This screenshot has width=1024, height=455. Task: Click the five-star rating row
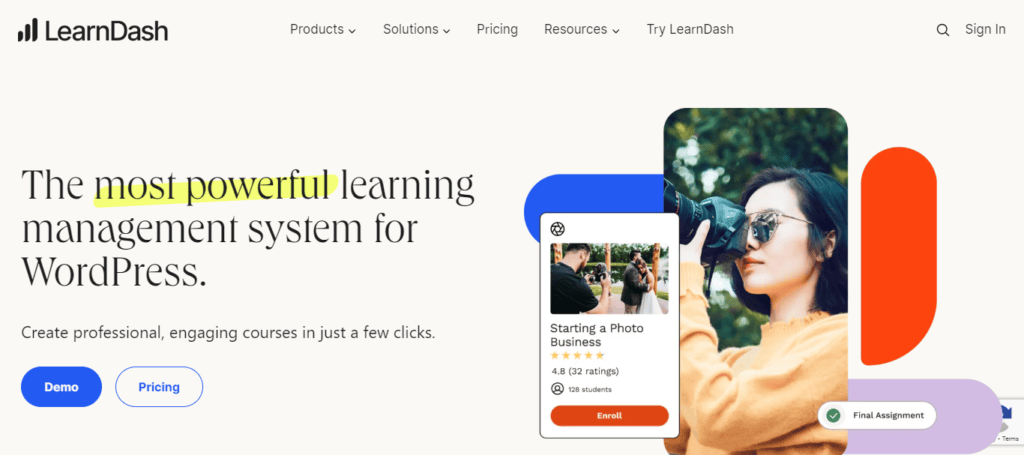click(x=577, y=356)
